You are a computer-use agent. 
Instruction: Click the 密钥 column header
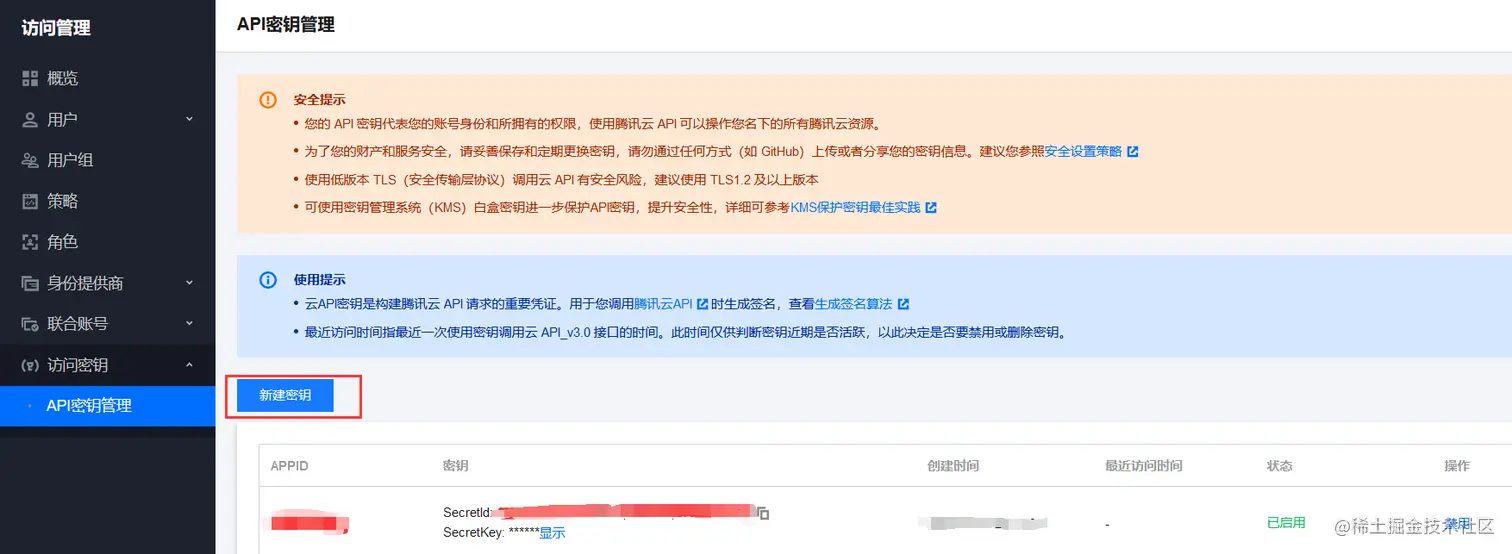456,466
